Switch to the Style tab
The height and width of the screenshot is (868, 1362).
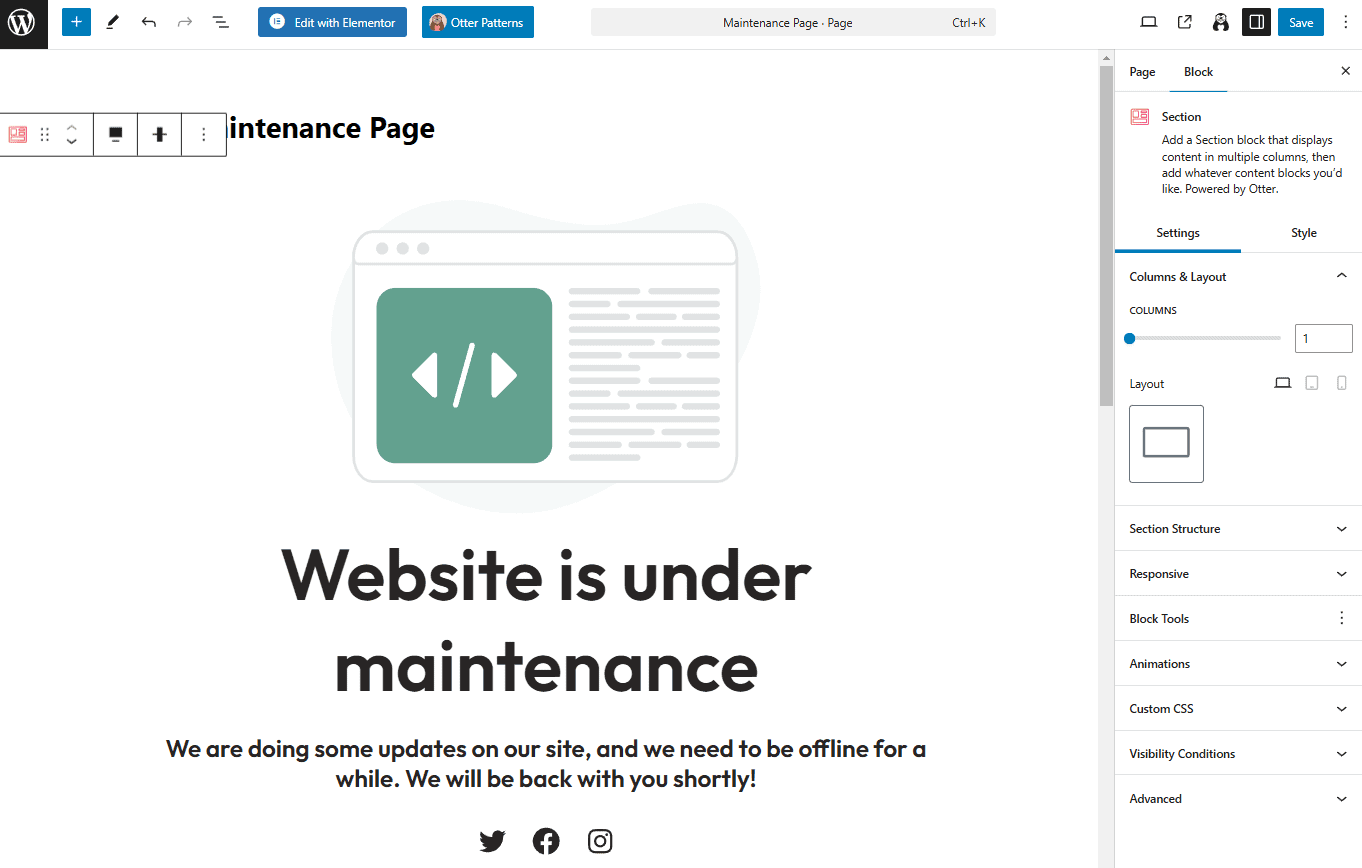(x=1304, y=232)
